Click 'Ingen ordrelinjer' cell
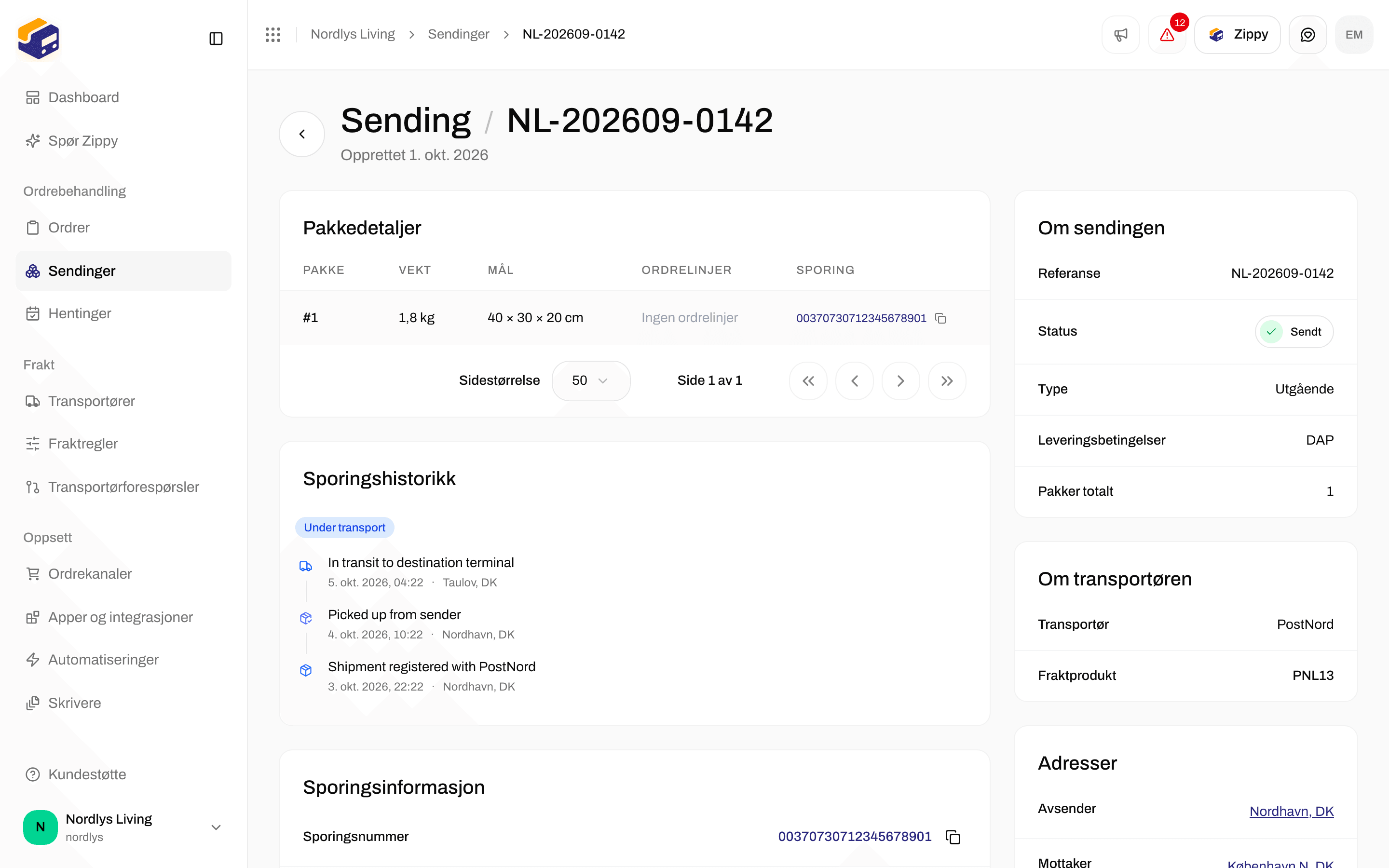Image resolution: width=1389 pixels, height=868 pixels. (689, 318)
